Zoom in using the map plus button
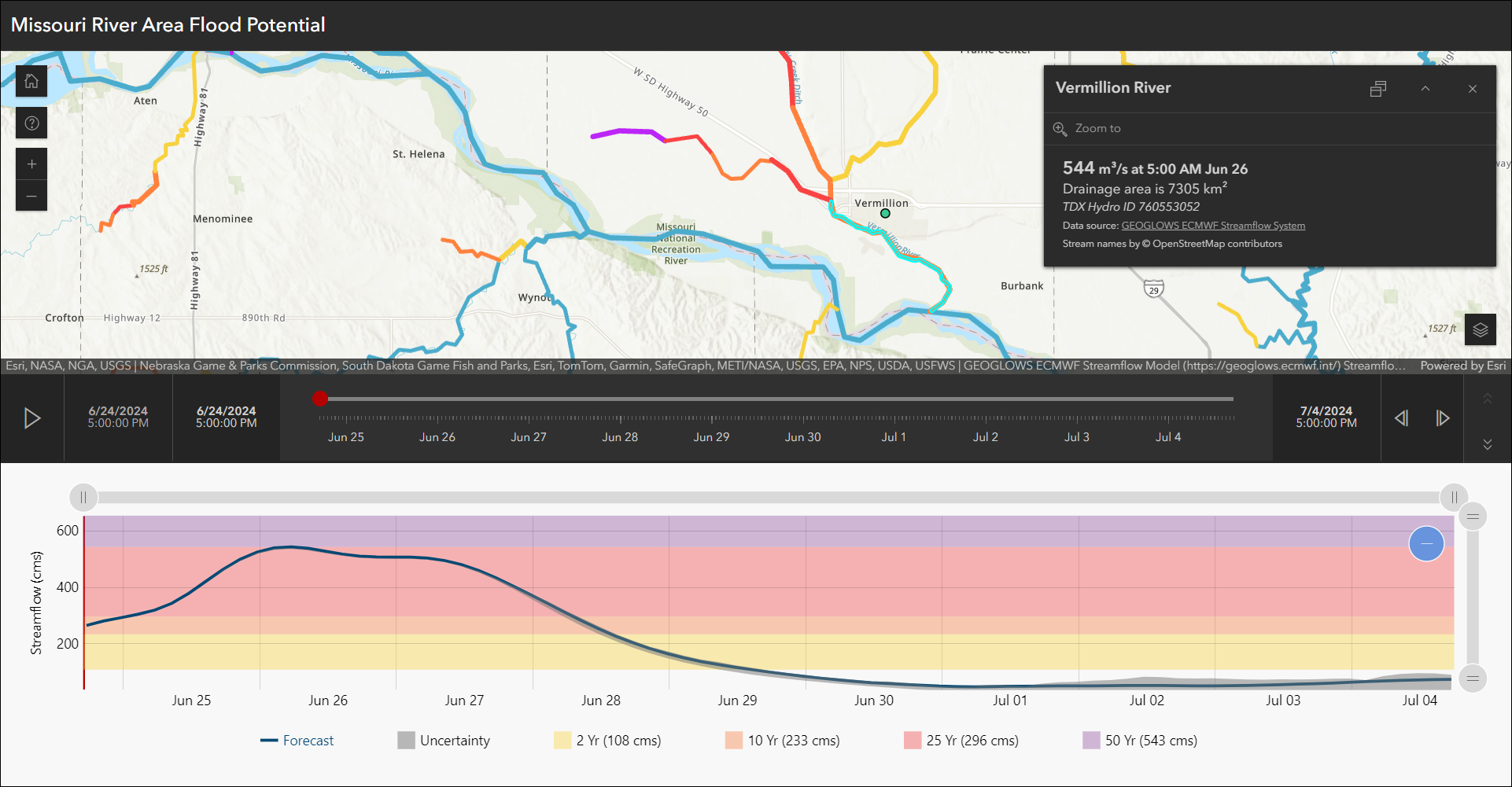The image size is (1512, 787). [31, 164]
